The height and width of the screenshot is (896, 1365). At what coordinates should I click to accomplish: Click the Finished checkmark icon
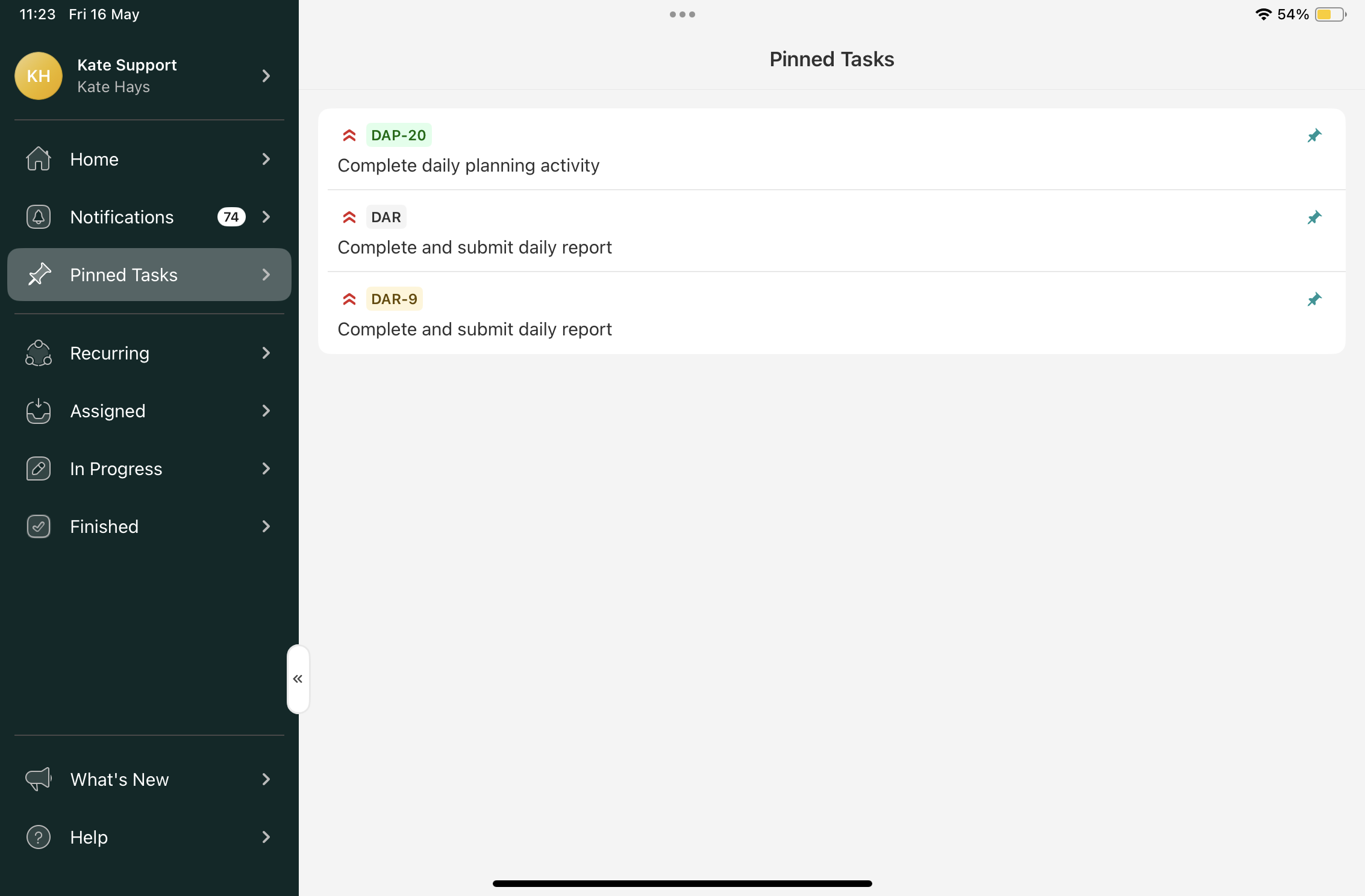tap(39, 526)
